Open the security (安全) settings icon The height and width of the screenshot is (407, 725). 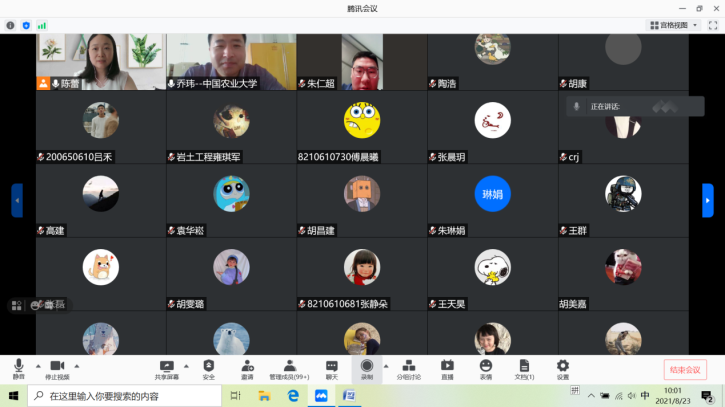point(208,368)
